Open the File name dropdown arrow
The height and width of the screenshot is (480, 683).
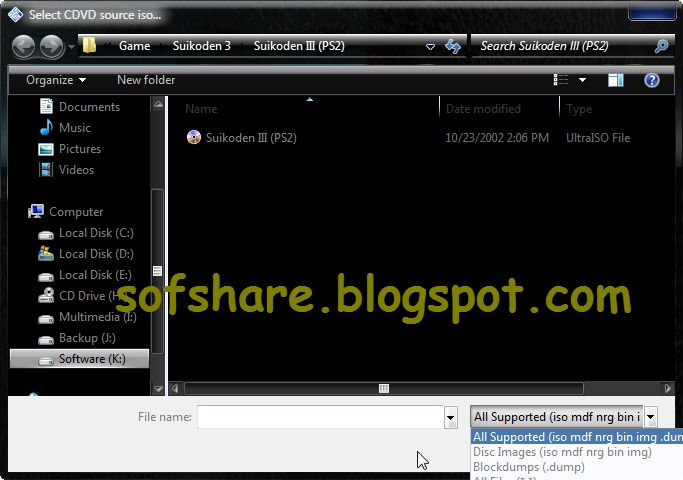tap(451, 418)
